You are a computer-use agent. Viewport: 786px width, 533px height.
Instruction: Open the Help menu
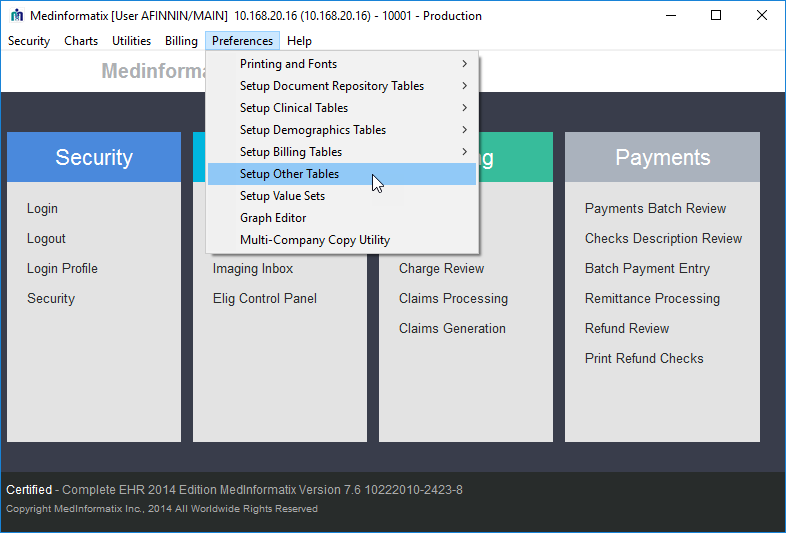click(x=299, y=41)
